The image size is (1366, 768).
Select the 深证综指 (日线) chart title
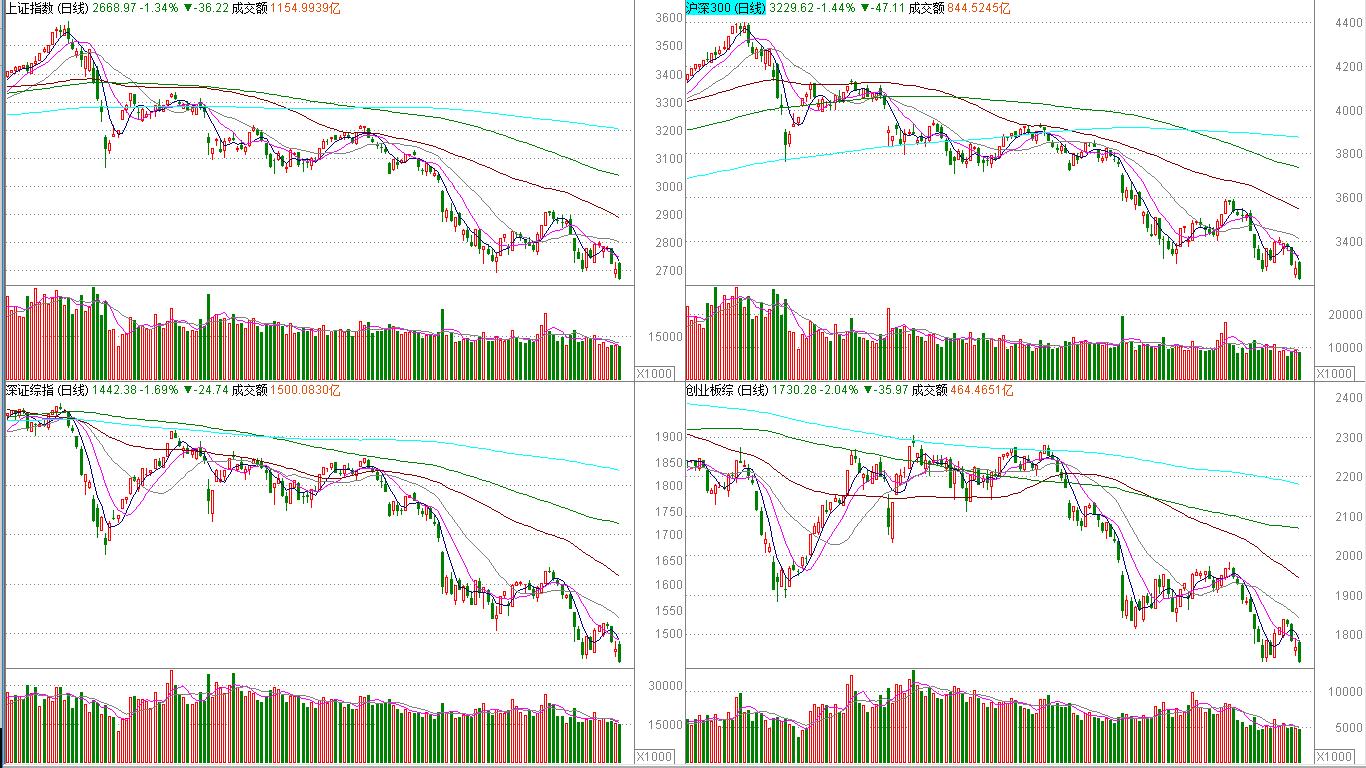(x=47, y=390)
